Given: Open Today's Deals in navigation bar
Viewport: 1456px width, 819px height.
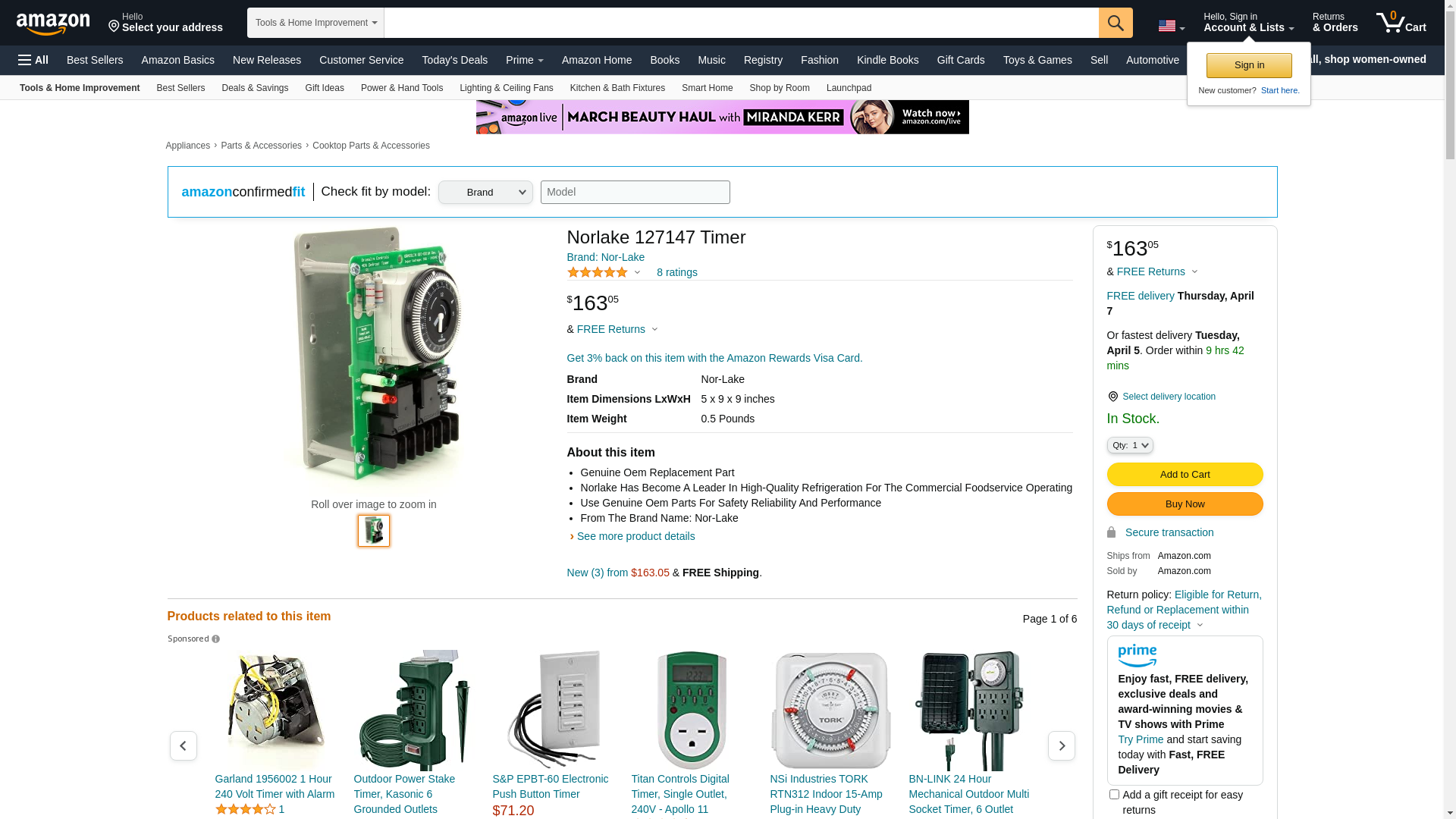Looking at the screenshot, I should coord(454,60).
